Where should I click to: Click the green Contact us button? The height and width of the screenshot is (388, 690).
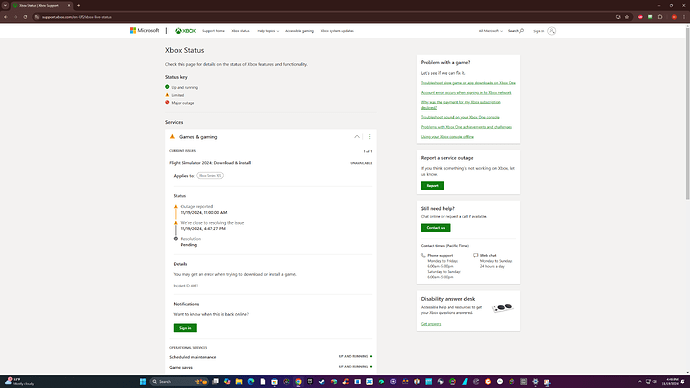(x=436, y=228)
